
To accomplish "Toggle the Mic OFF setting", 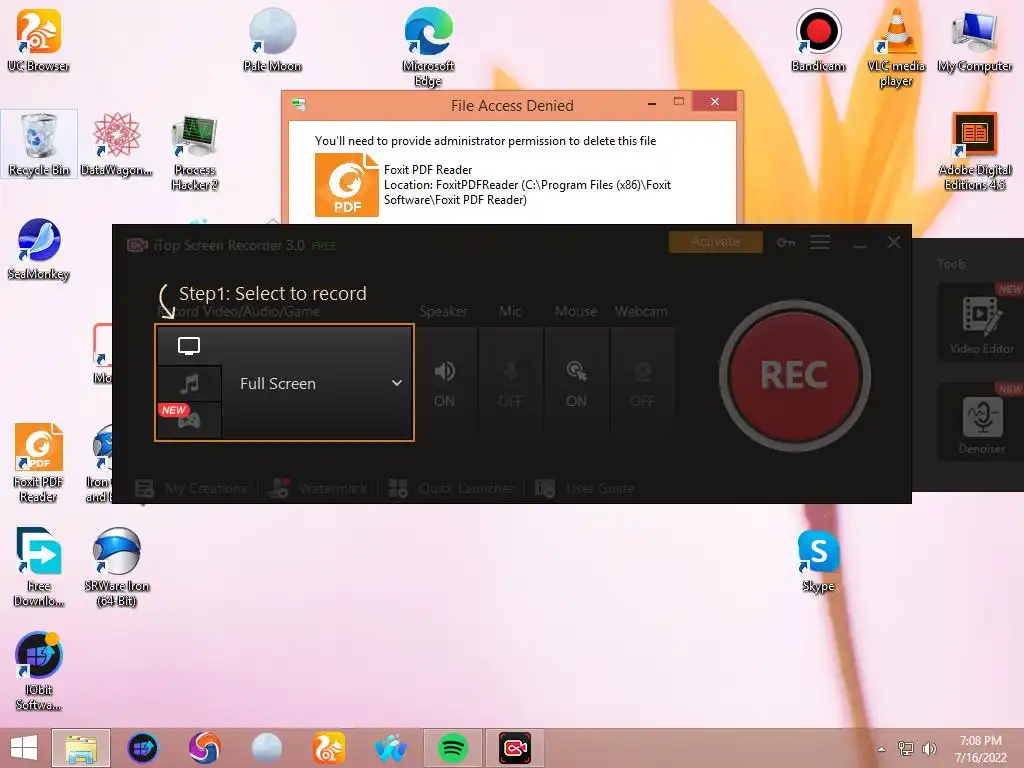I will (510, 382).
